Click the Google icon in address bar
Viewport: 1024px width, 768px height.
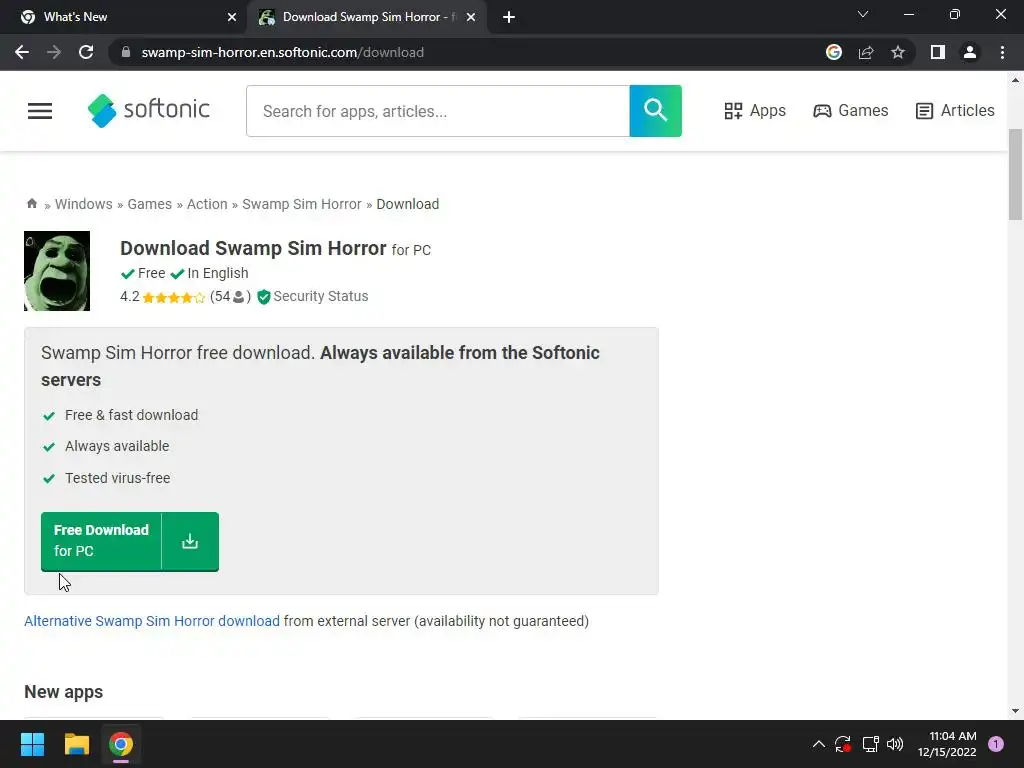coord(834,52)
